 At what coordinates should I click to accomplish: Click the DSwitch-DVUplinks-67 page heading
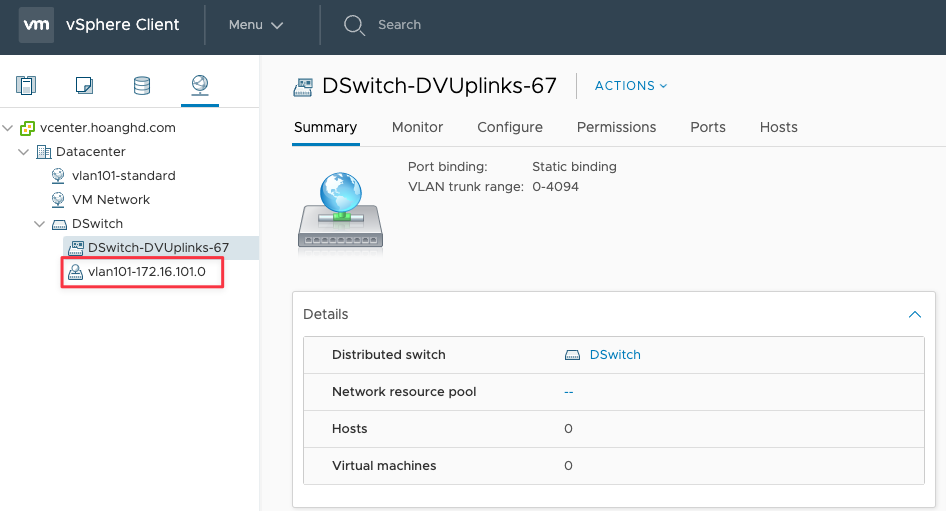(439, 86)
